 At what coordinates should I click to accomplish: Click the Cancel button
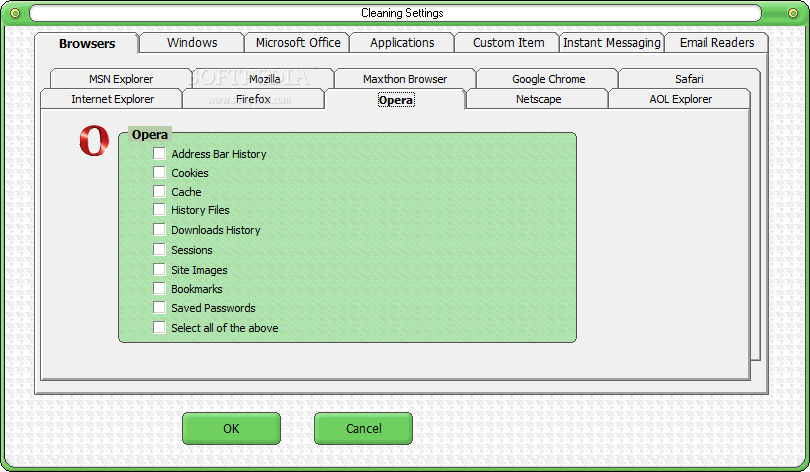363,429
